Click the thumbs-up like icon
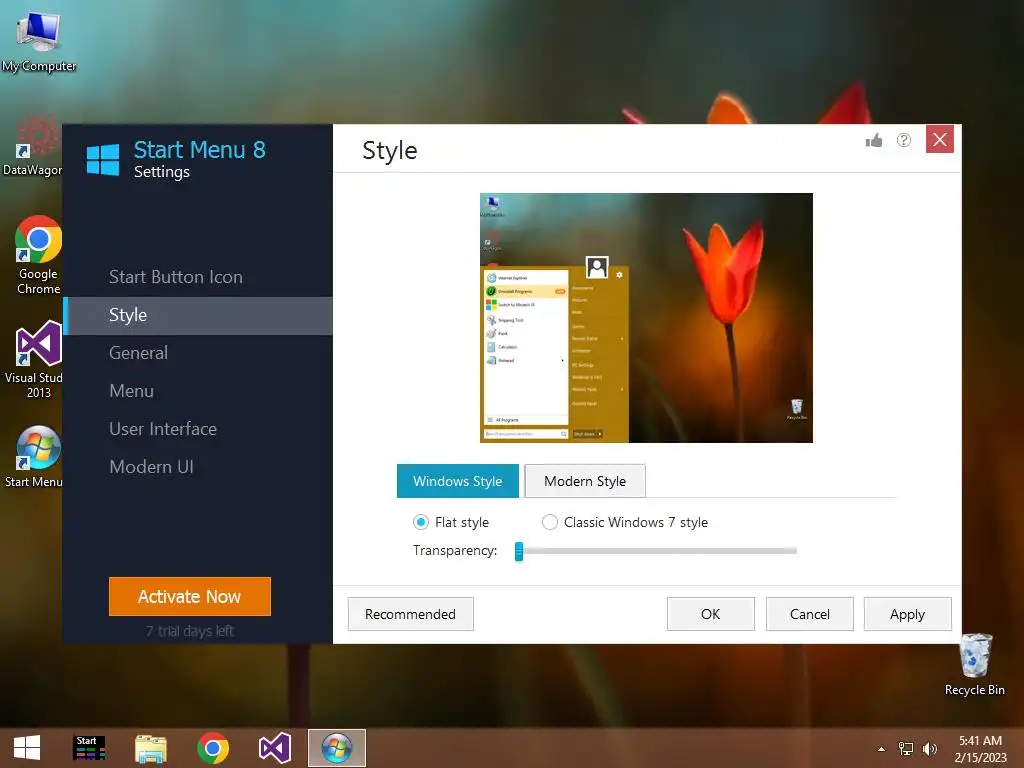1024x768 pixels. pyautogui.click(x=874, y=140)
